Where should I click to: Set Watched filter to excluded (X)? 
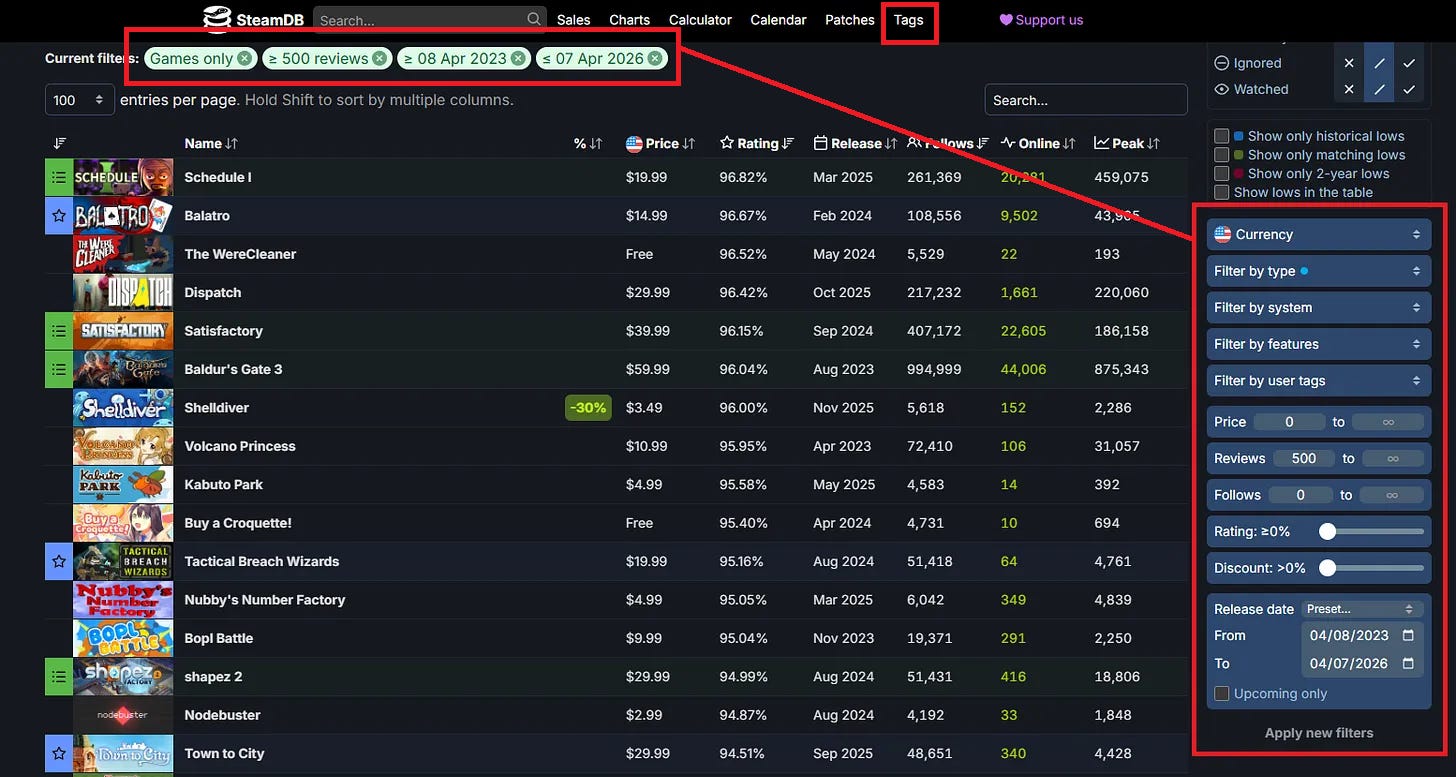point(1349,89)
